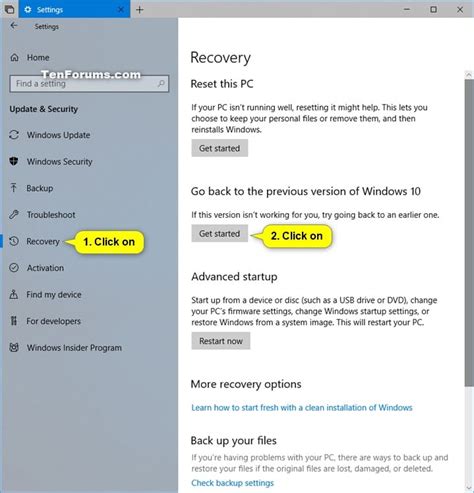
Task: Open the Troubleshoot page
Action: (51, 215)
